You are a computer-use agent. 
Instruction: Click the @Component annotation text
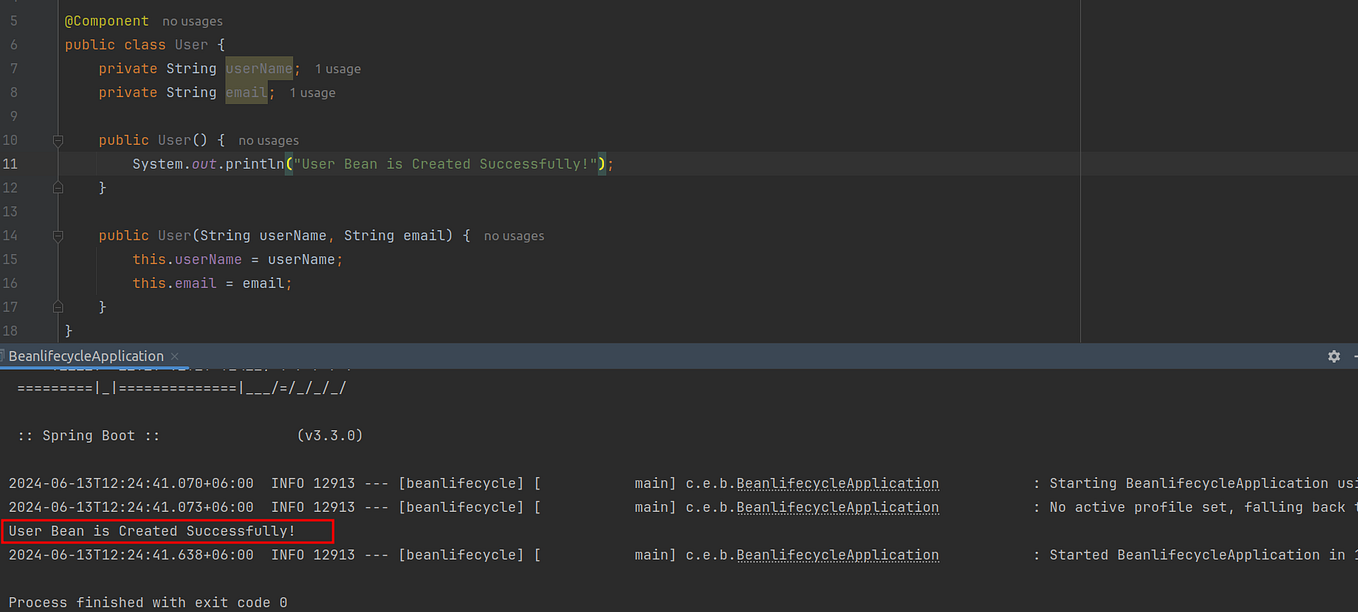click(x=106, y=20)
